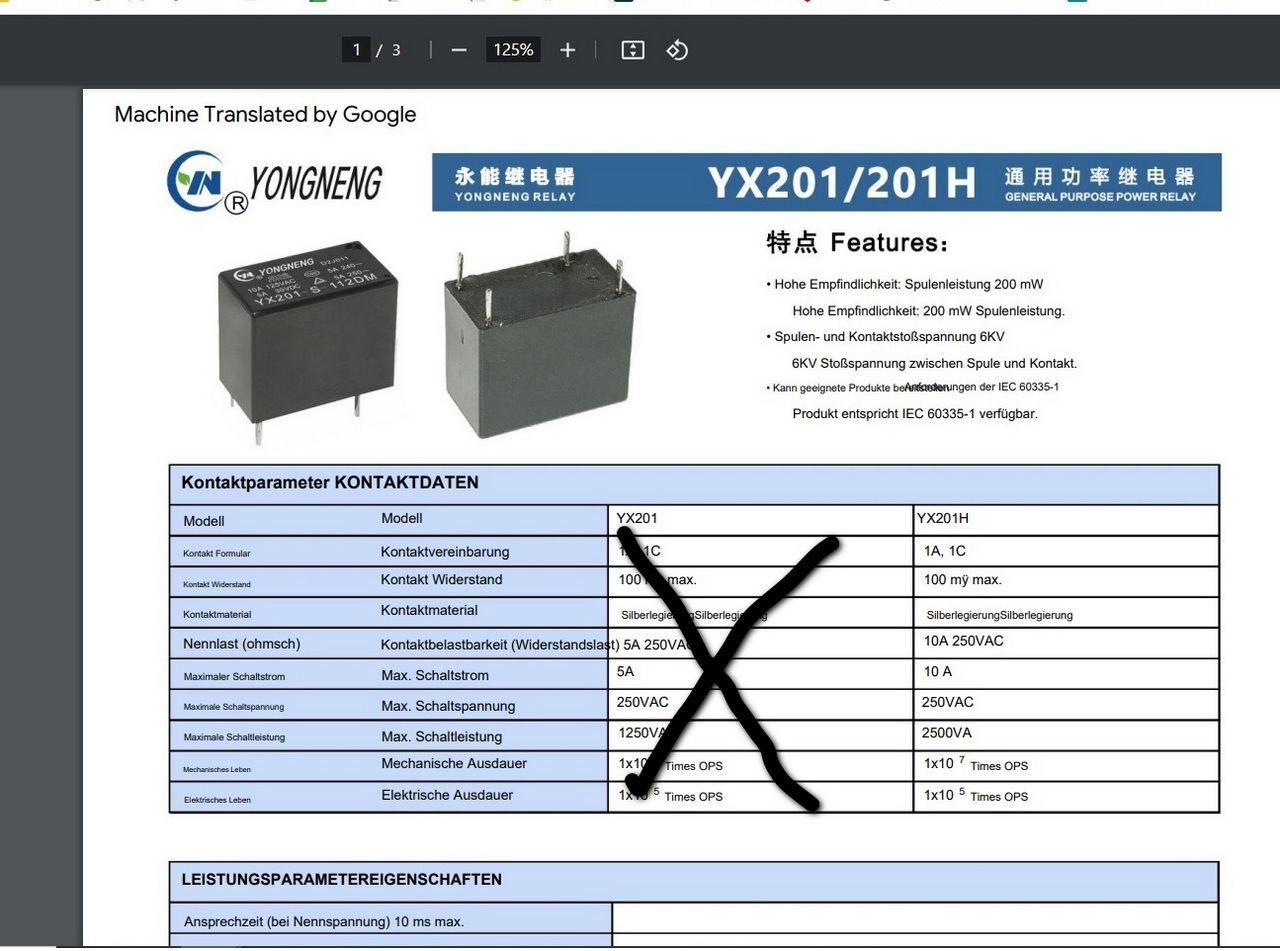The width and height of the screenshot is (1280, 951).
Task: Click "250VAC" in the YX201H column
Action: tap(947, 702)
